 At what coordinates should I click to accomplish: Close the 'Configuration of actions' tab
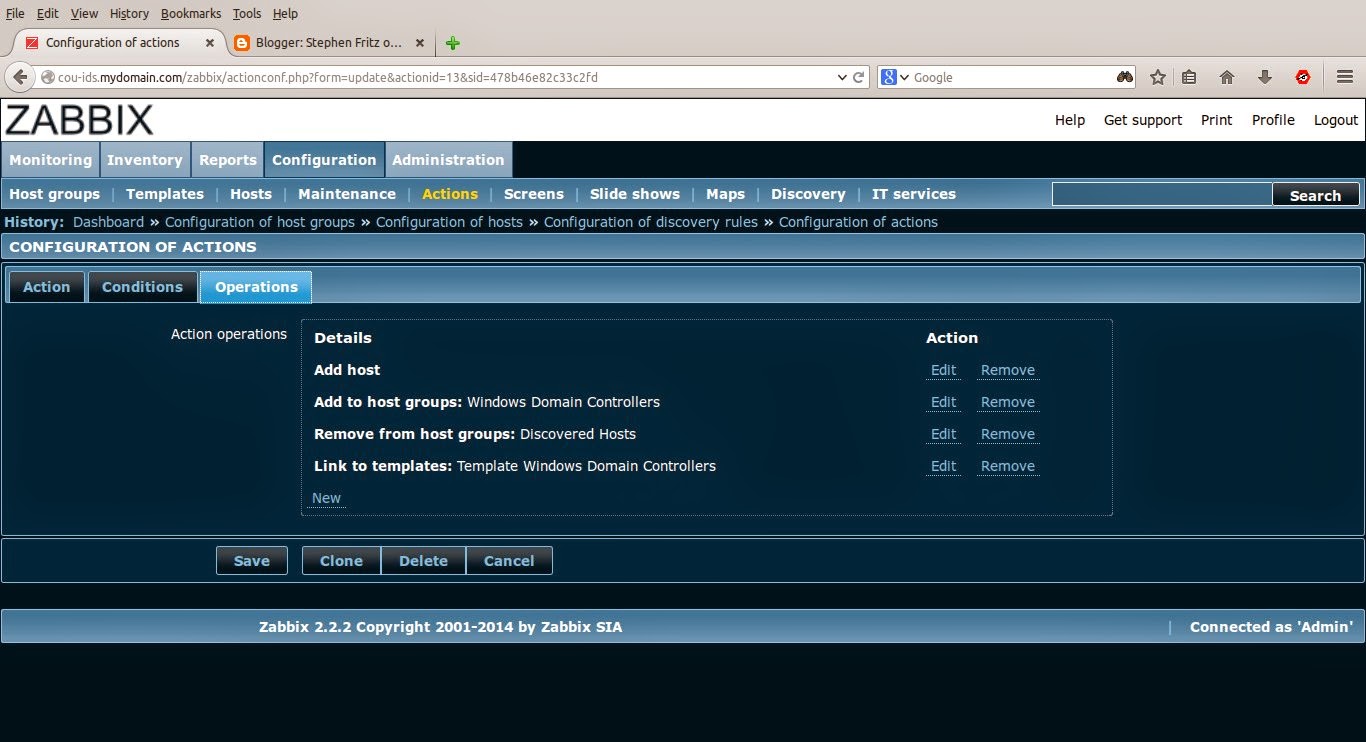pos(209,43)
